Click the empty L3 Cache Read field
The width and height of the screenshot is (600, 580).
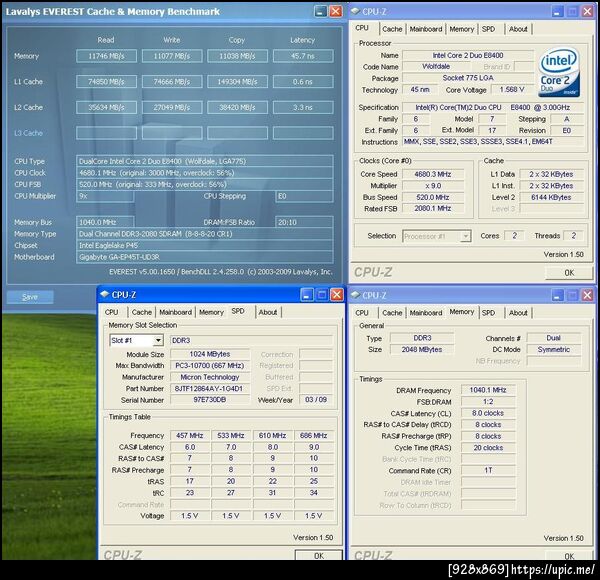click(x=106, y=133)
